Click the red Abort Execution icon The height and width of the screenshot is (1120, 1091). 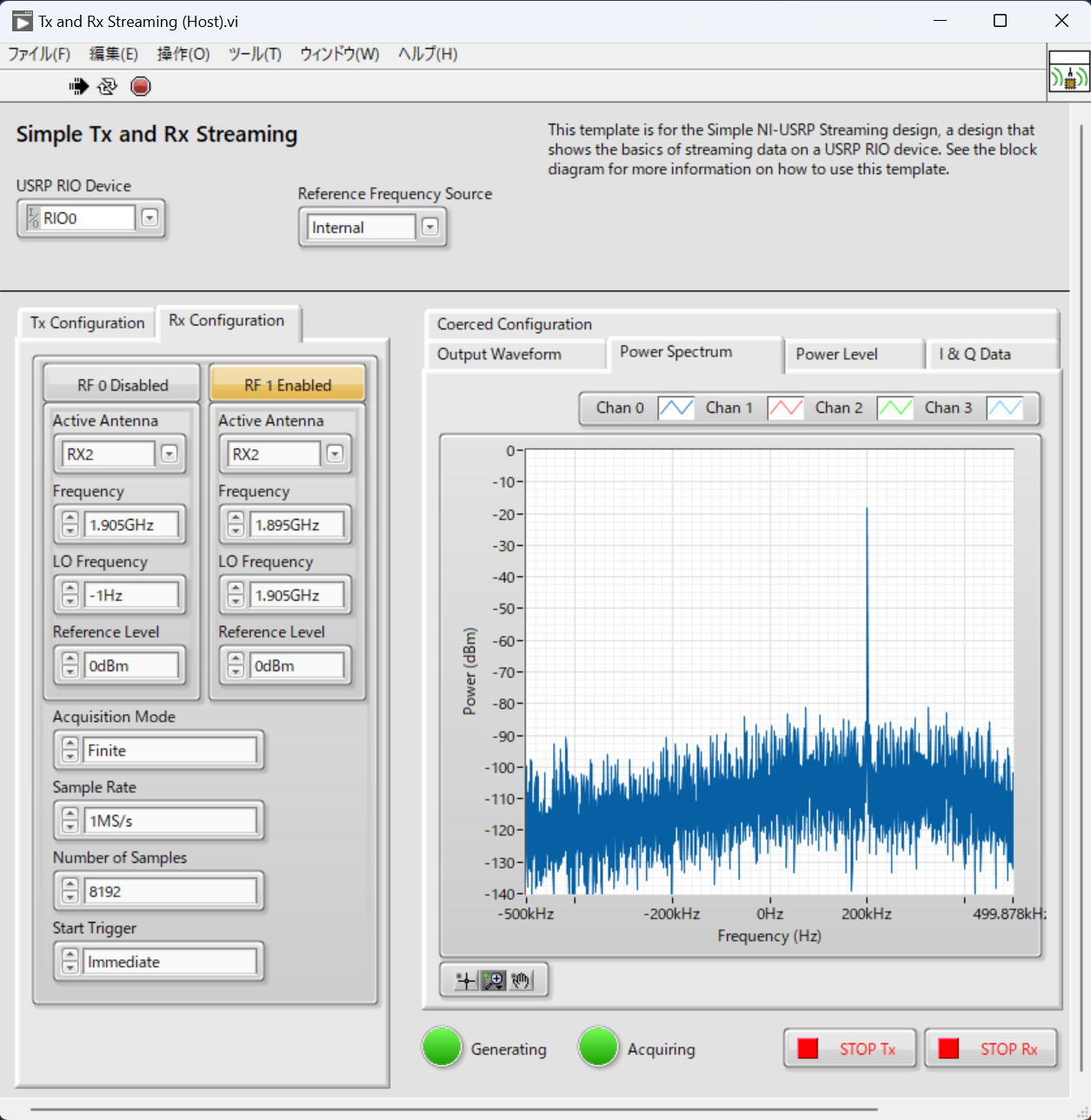point(141,86)
